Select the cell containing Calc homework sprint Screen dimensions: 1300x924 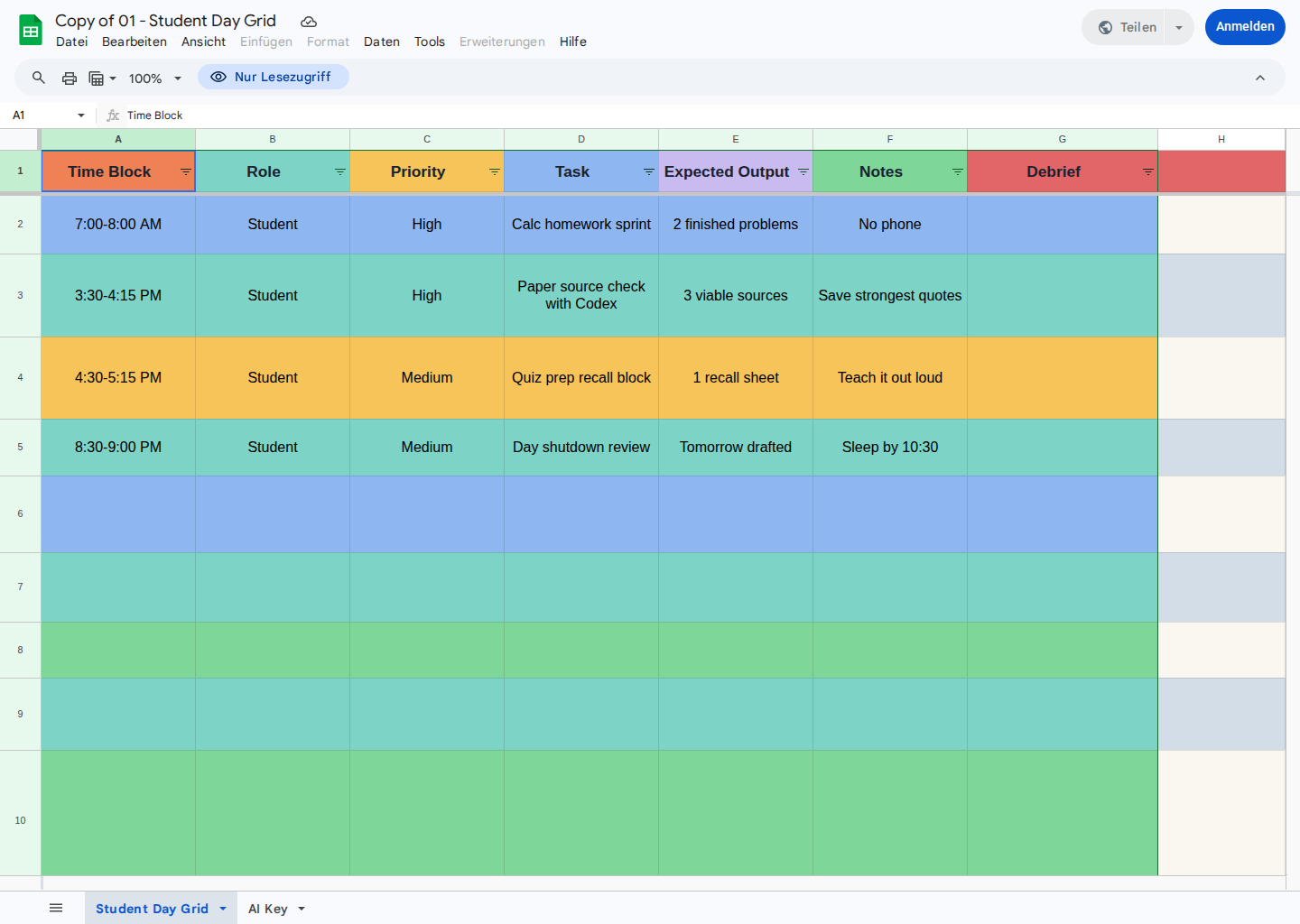coord(580,225)
